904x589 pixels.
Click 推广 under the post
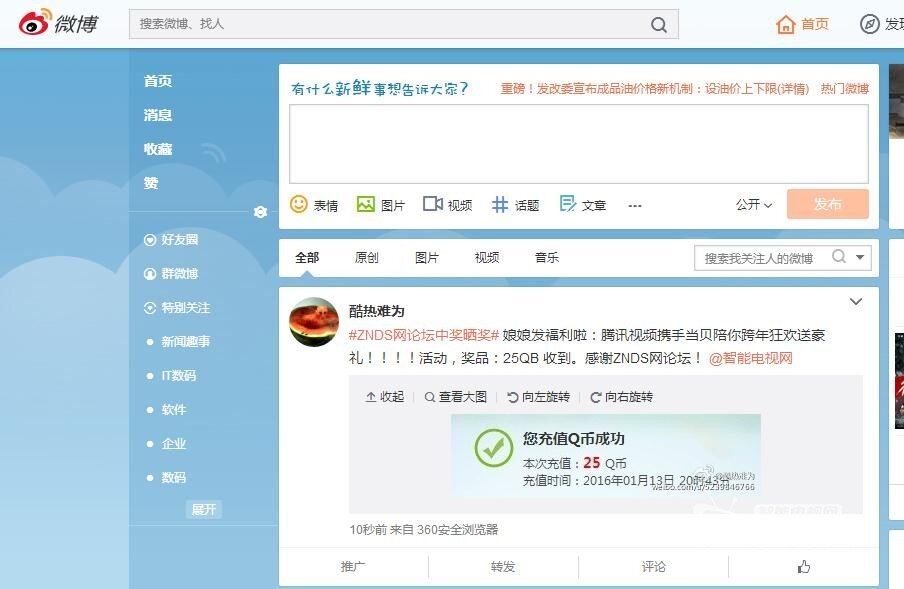pyautogui.click(x=353, y=567)
